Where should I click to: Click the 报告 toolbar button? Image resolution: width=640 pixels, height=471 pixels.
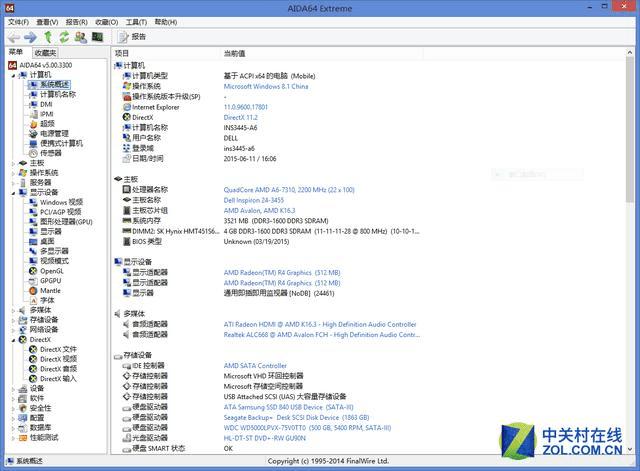click(131, 37)
